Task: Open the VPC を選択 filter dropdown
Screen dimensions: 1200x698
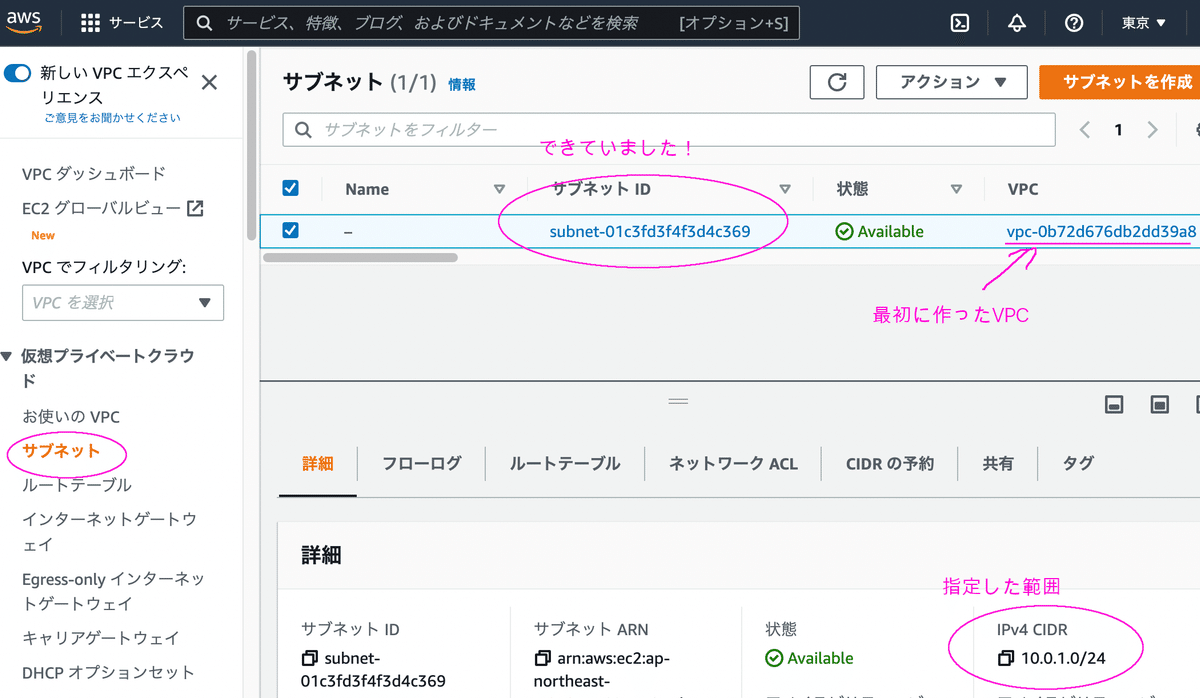Action: tap(123, 302)
